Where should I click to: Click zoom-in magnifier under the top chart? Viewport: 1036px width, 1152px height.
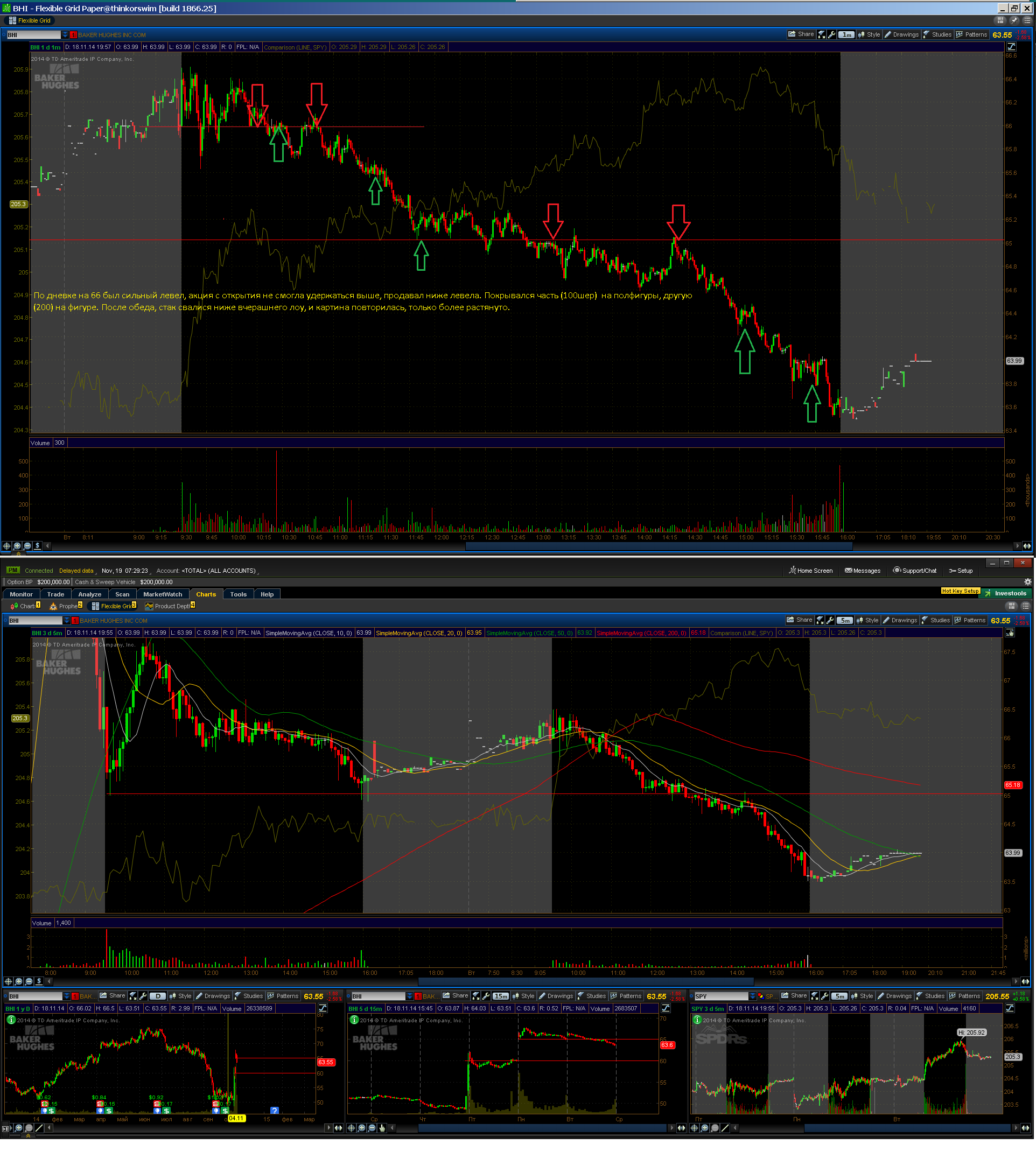coord(17,546)
